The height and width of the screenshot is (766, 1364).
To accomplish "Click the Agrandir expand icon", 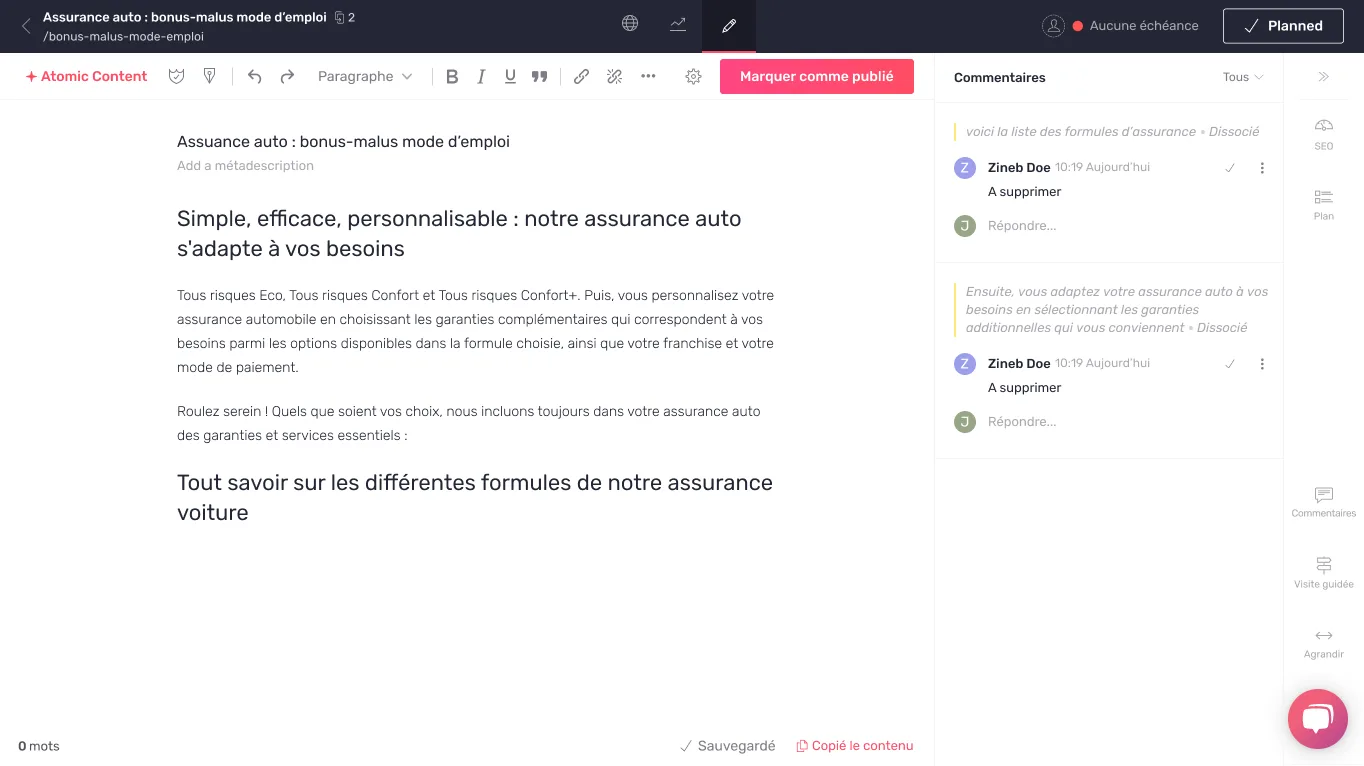I will click(x=1324, y=643).
